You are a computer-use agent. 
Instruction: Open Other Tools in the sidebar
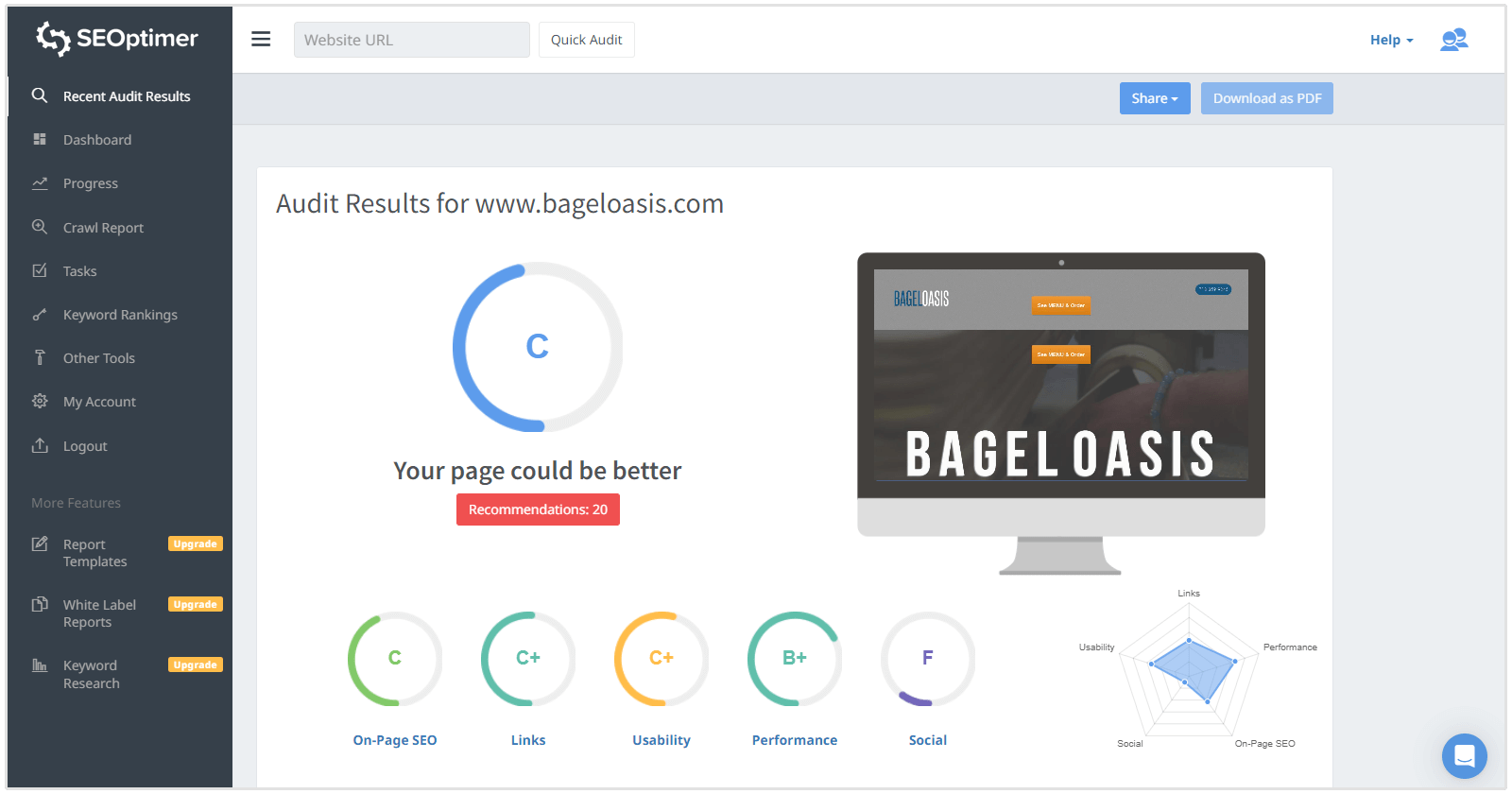coord(99,358)
